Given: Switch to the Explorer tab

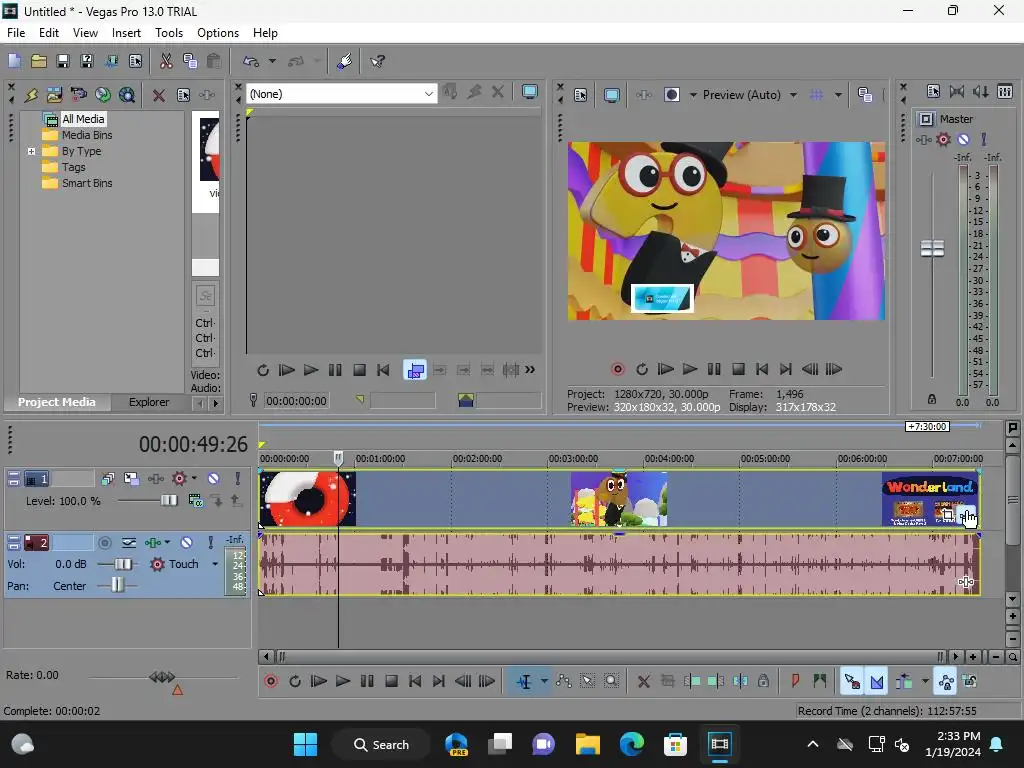Looking at the screenshot, I should tap(149, 402).
